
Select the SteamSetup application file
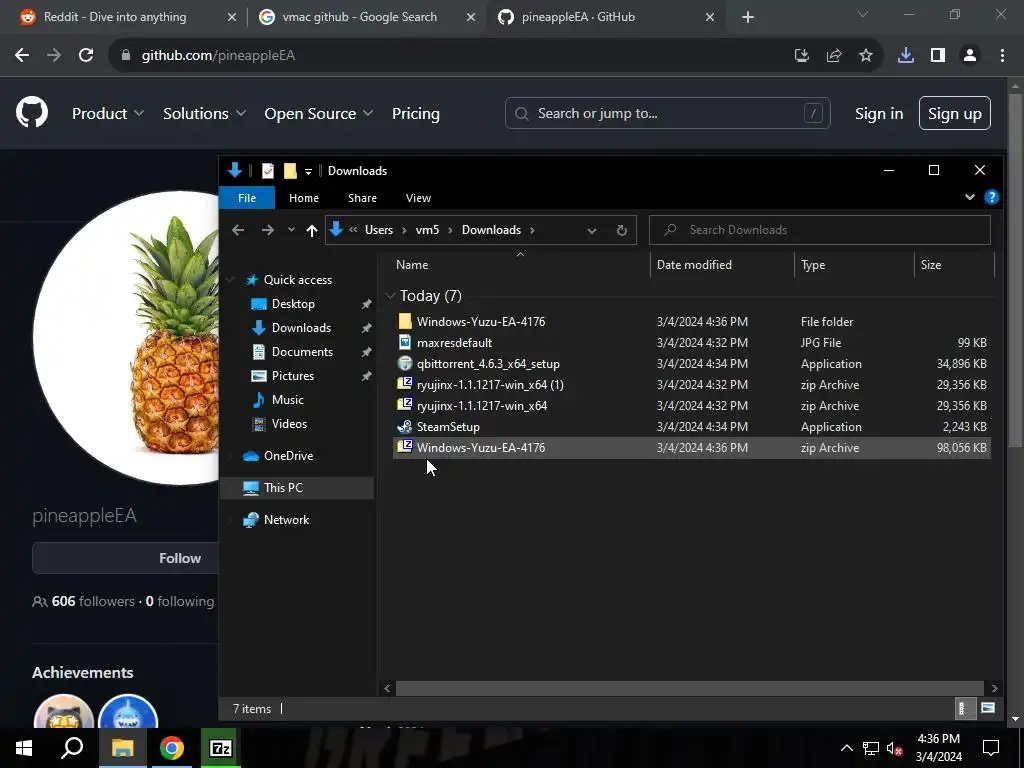(692, 427)
